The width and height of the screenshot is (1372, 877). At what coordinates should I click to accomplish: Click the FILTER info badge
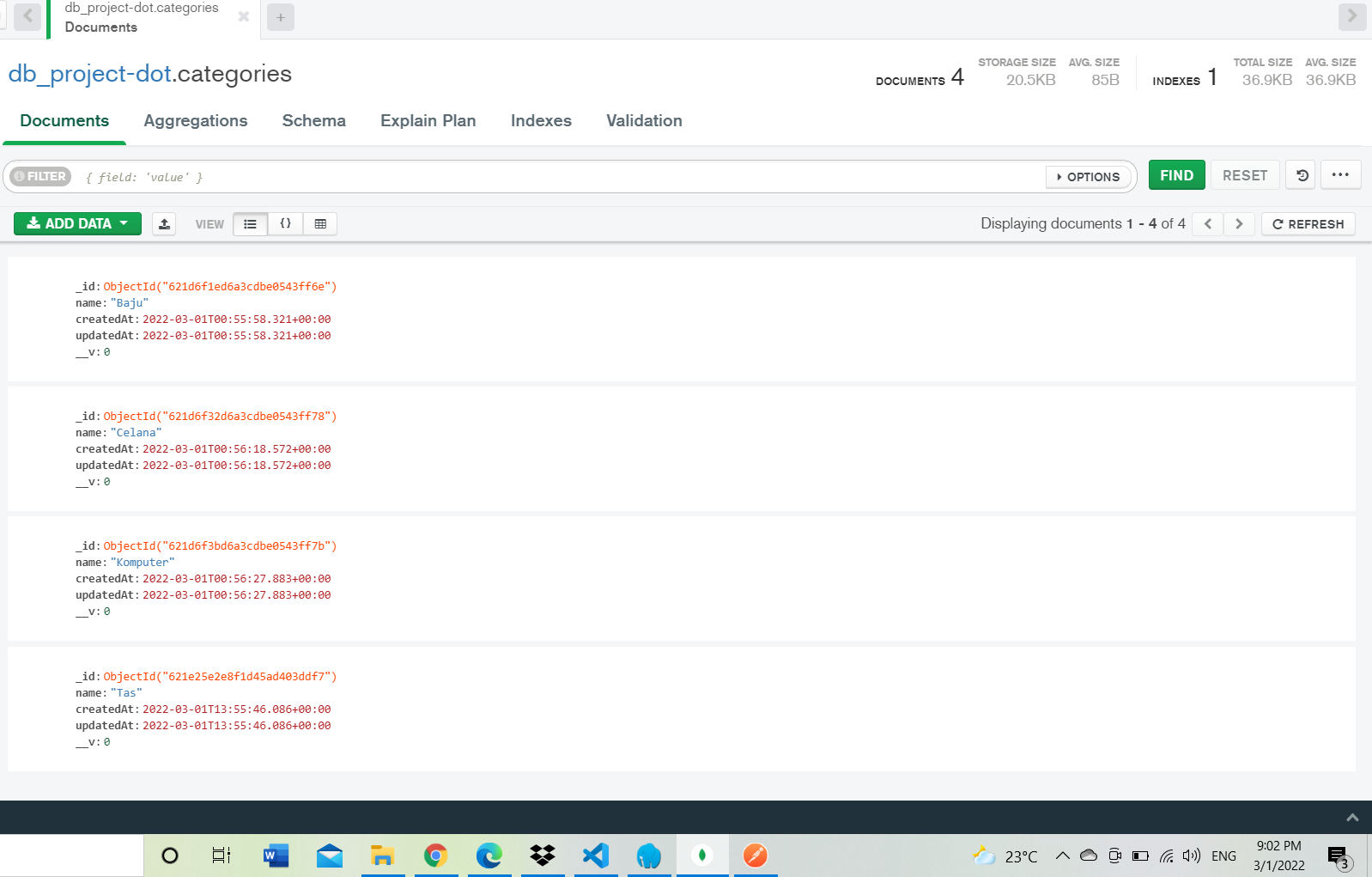(x=40, y=176)
